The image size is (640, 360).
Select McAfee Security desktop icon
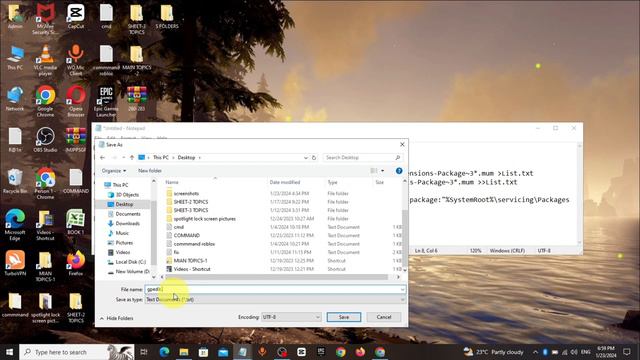click(45, 19)
